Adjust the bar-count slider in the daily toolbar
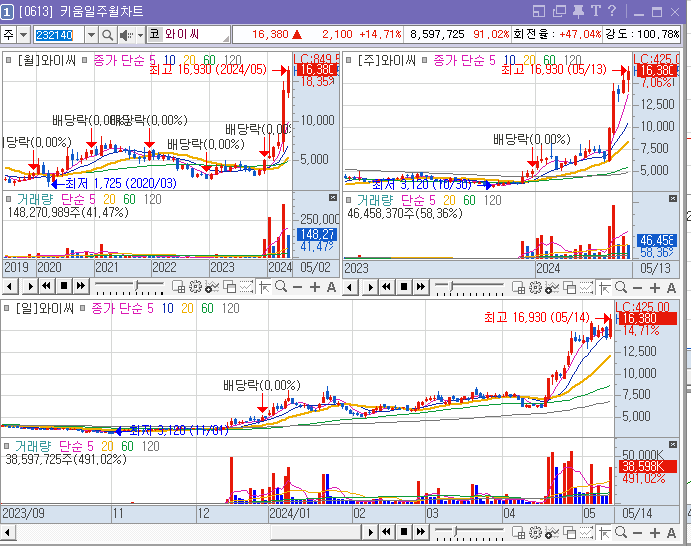 click(x=469, y=533)
